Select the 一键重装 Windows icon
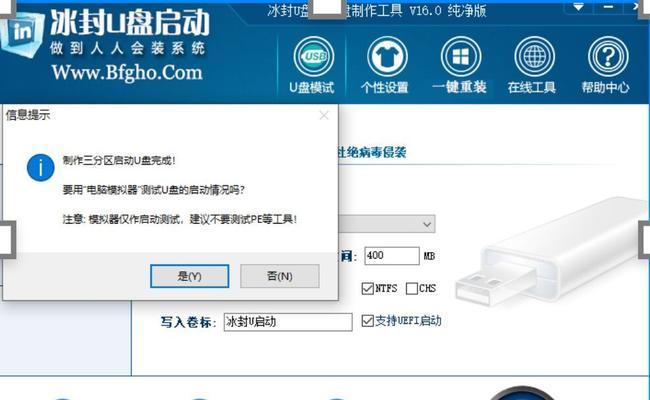Image resolution: width=650 pixels, height=400 pixels. [x=461, y=57]
